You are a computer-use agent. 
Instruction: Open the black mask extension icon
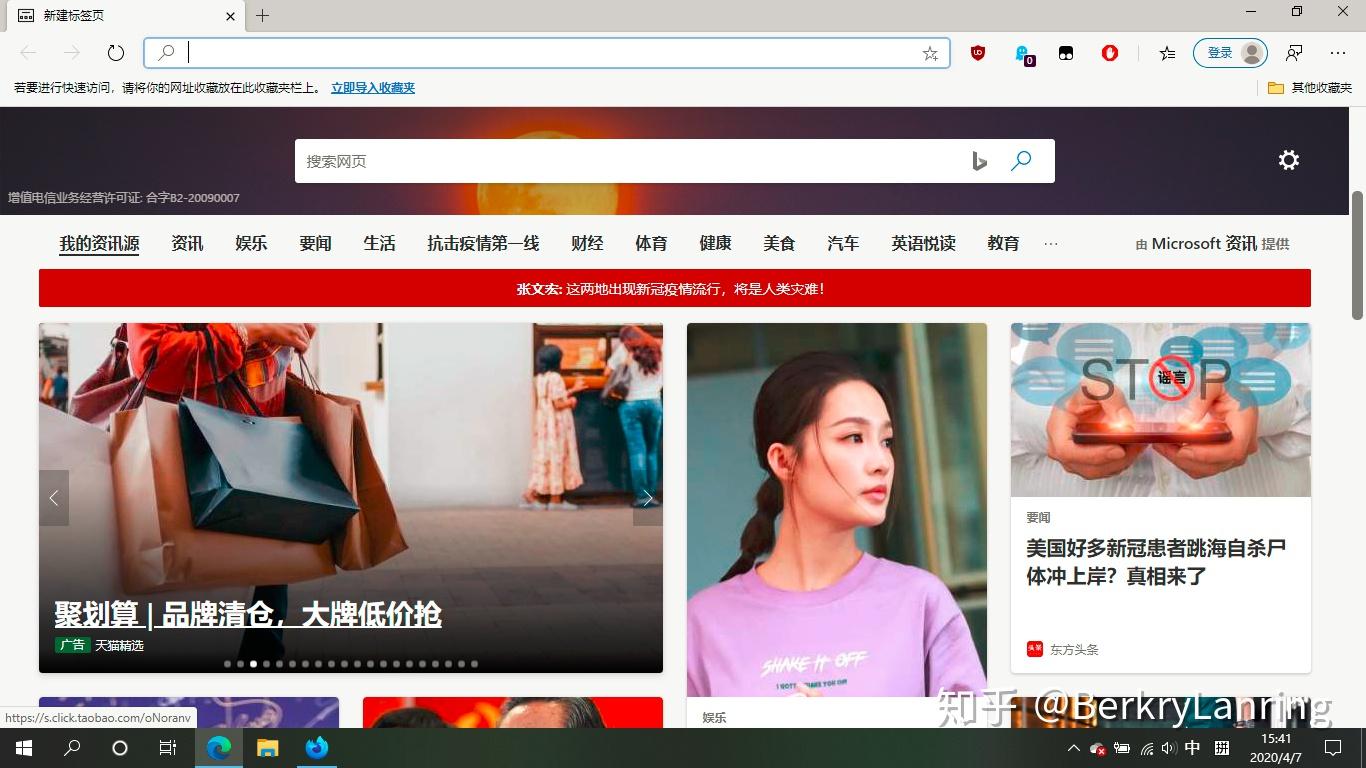pos(1066,53)
